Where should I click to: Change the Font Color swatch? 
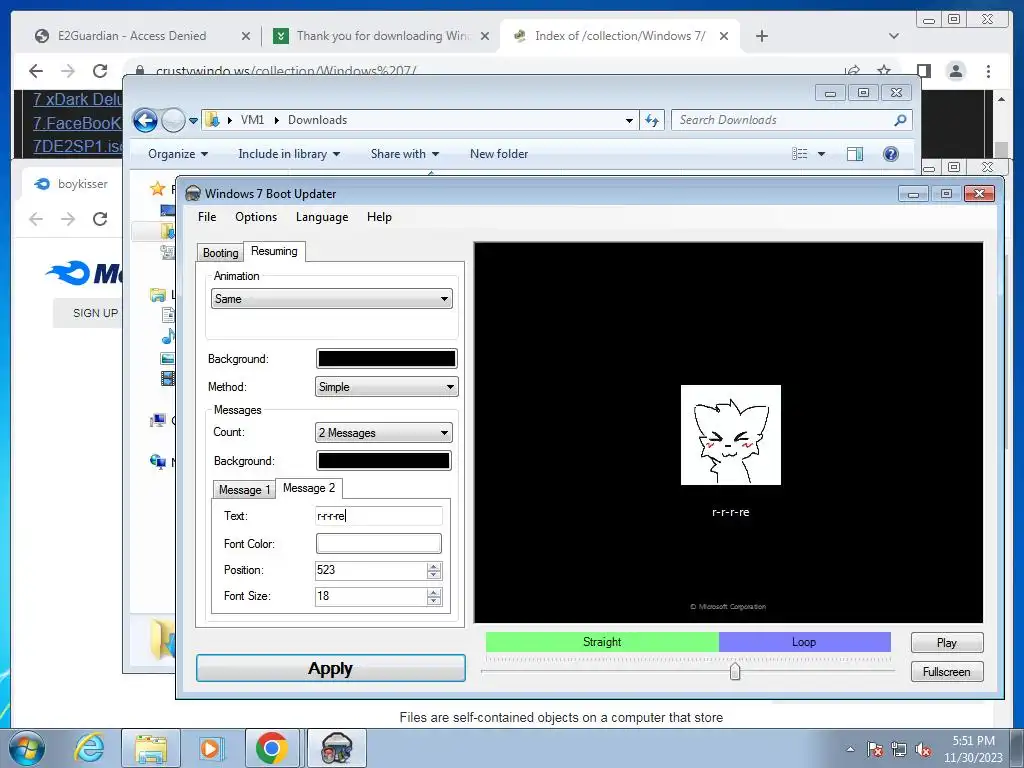coord(379,543)
